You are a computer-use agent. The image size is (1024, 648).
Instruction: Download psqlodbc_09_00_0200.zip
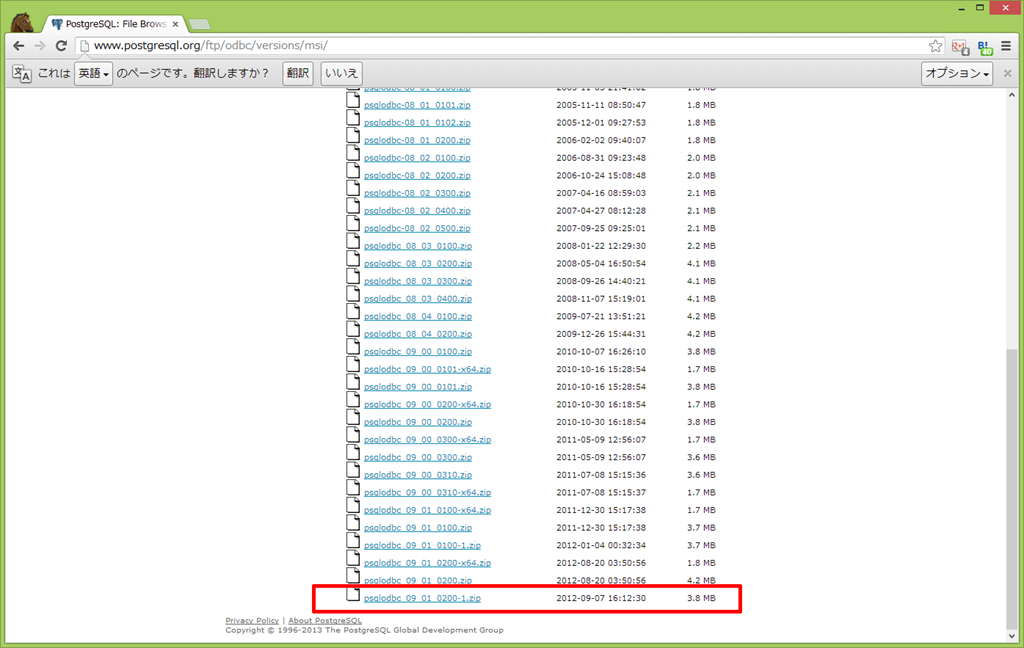tap(418, 422)
